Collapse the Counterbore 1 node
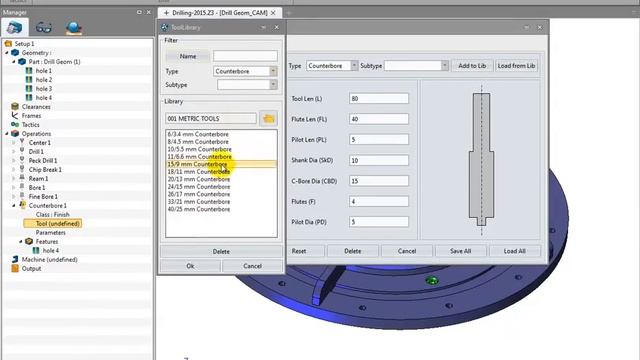Image resolution: width=640 pixels, height=360 pixels. (x=14, y=205)
